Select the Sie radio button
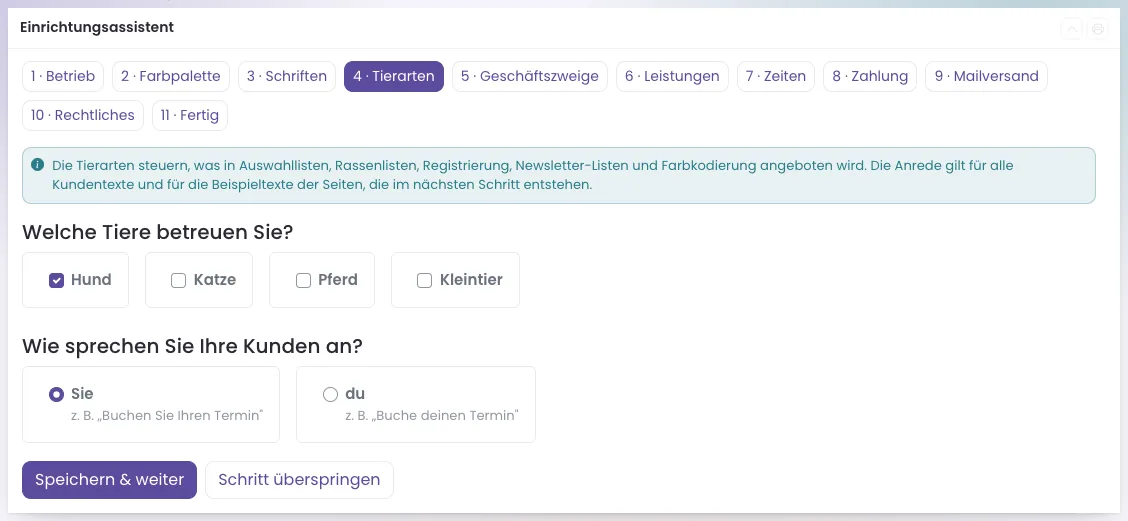This screenshot has width=1128, height=521. tap(56, 394)
